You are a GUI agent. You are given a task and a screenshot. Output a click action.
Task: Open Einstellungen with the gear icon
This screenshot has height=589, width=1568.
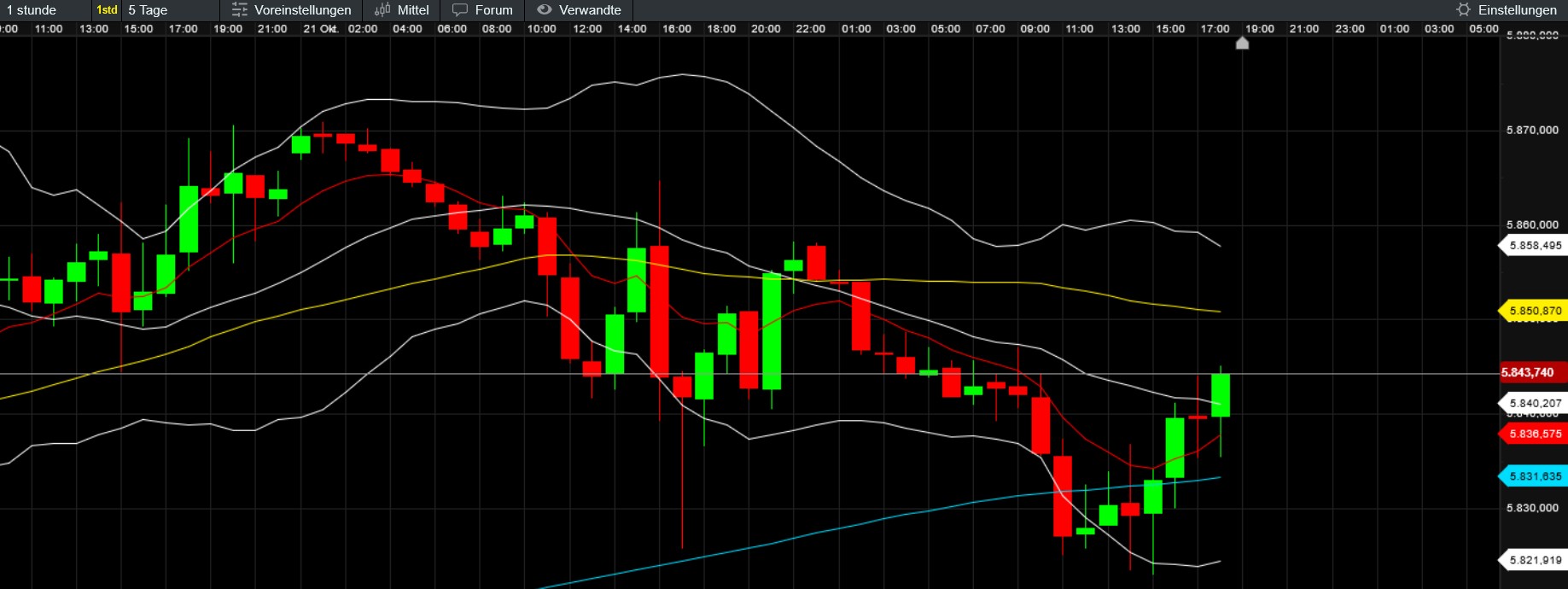[x=1464, y=10]
